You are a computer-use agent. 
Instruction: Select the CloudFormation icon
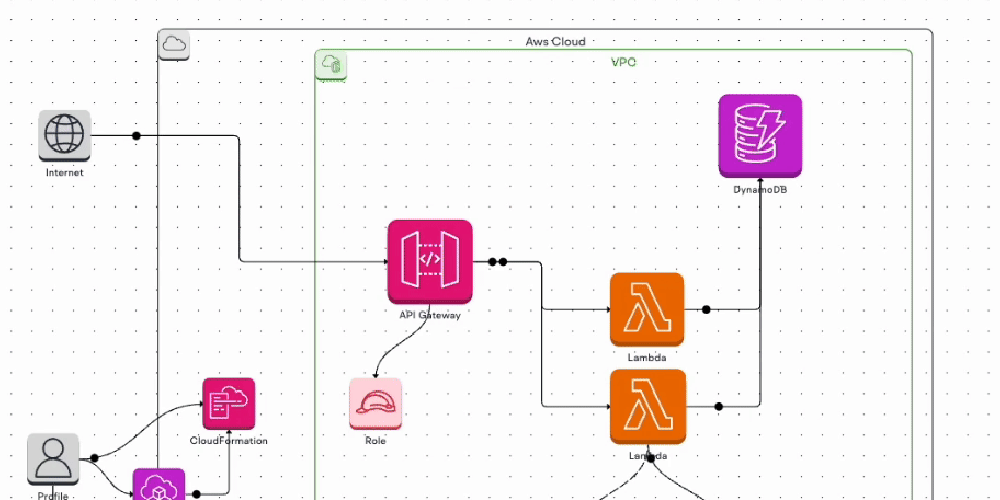pos(229,403)
